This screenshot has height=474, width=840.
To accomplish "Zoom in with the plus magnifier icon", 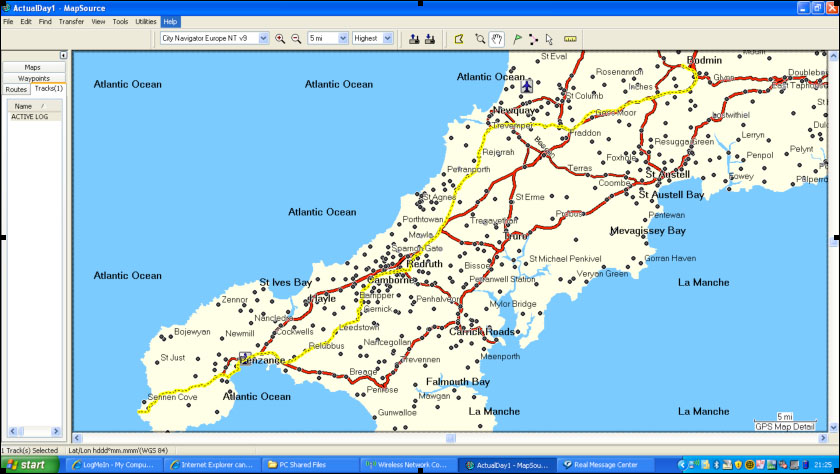I will pyautogui.click(x=280, y=39).
